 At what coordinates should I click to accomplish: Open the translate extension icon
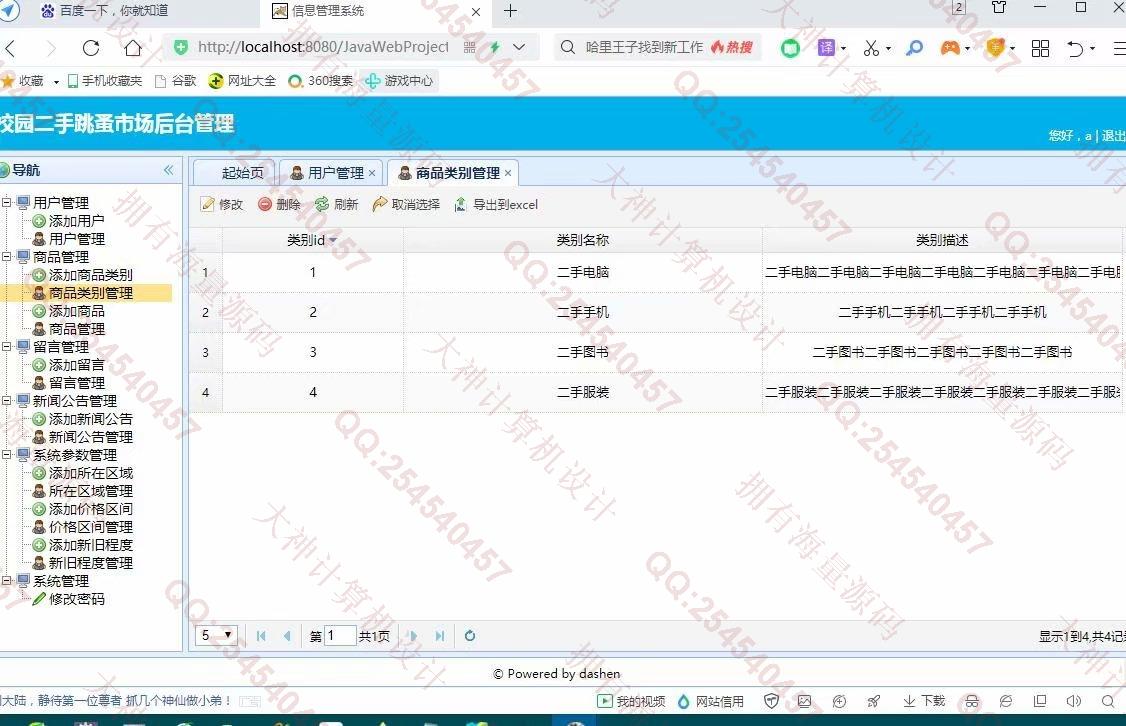click(x=827, y=48)
